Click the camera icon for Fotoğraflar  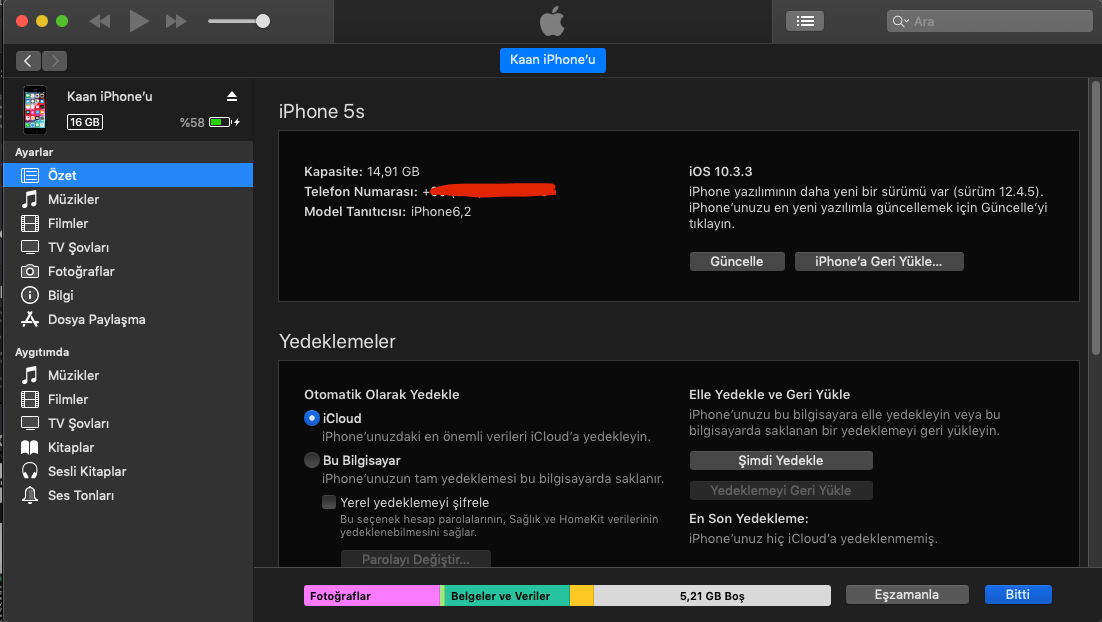(30, 271)
